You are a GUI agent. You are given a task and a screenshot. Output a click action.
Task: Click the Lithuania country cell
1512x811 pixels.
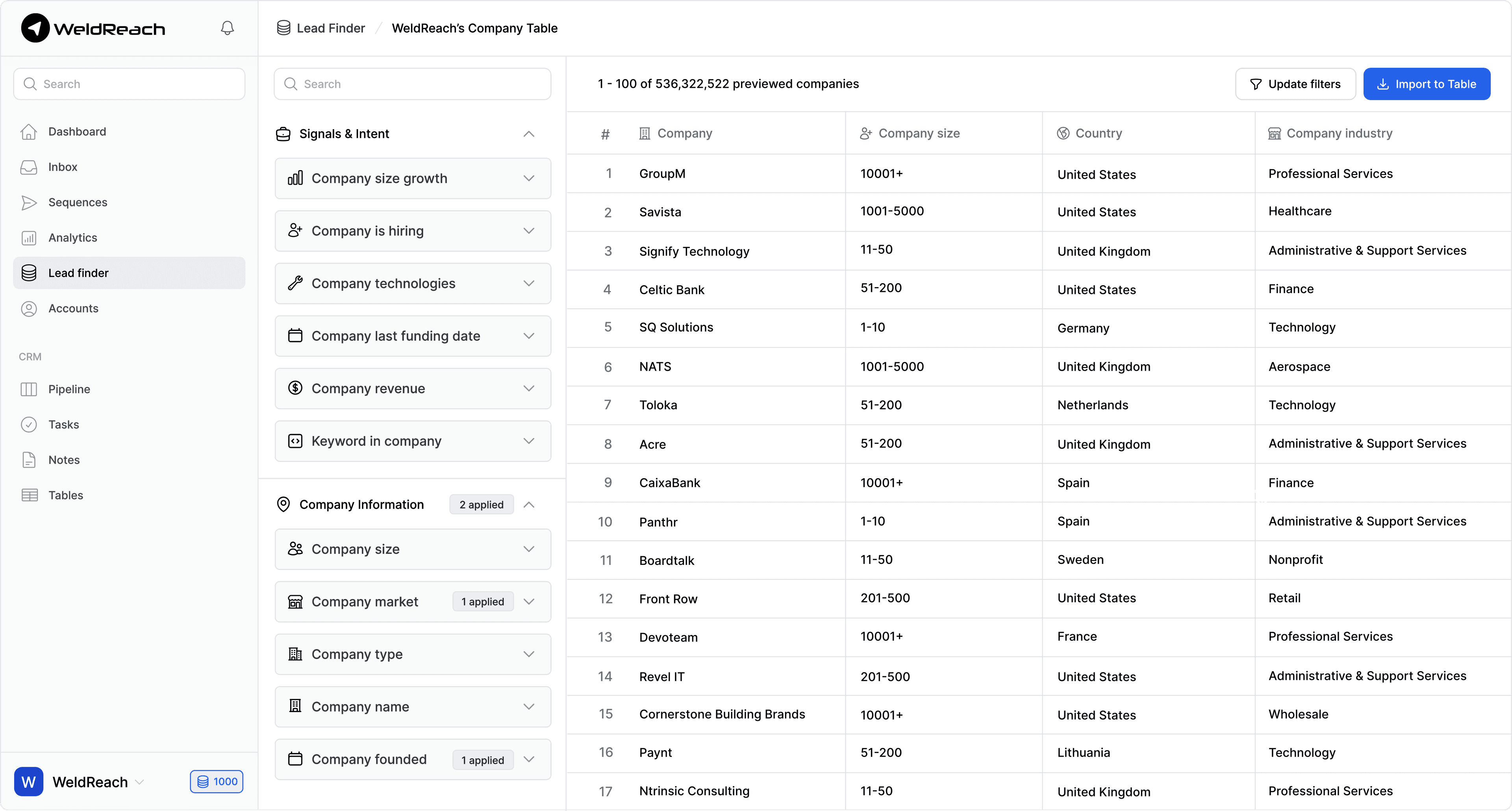[1084, 753]
